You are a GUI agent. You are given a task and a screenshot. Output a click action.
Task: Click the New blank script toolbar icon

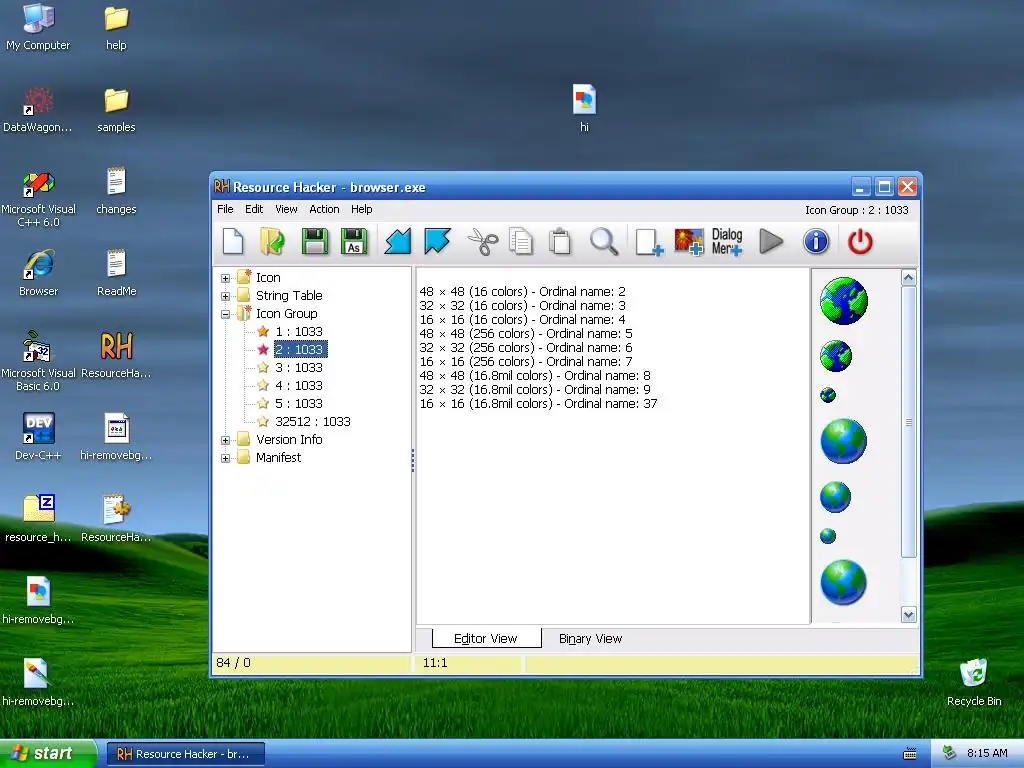coord(233,242)
